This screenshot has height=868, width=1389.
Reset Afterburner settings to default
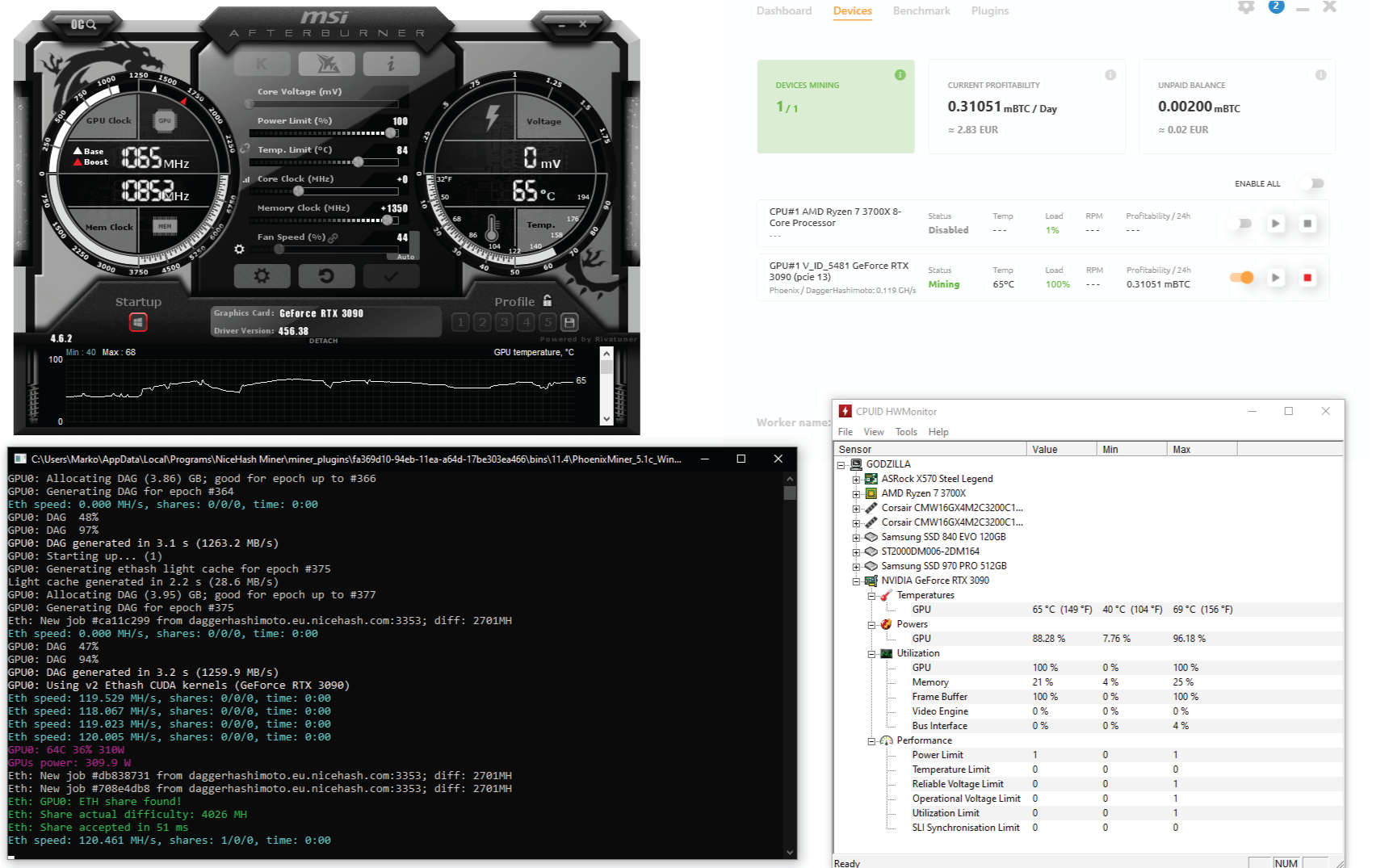click(326, 276)
